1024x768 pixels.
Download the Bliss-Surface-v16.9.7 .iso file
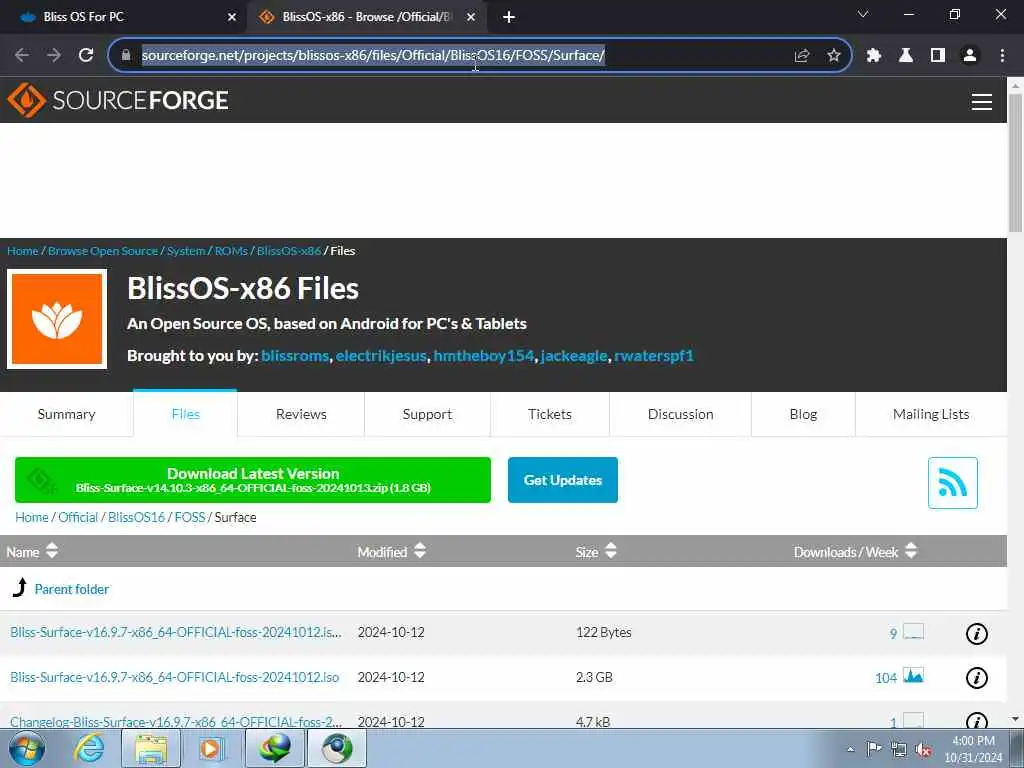tap(175, 677)
